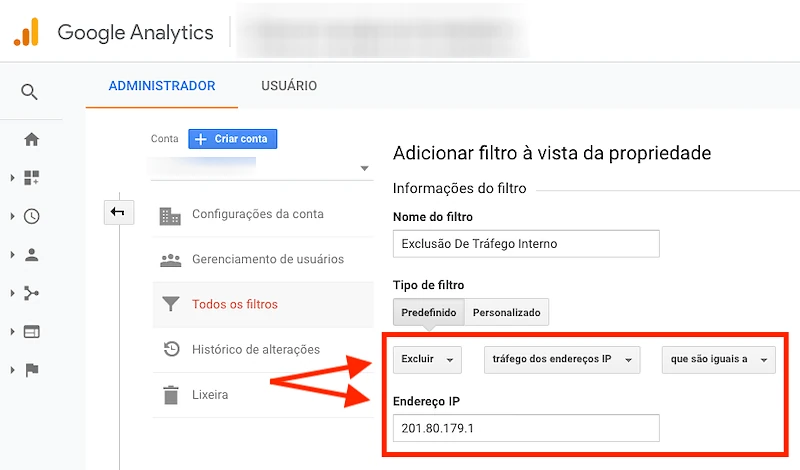Click the trash bin icon

click(171, 395)
